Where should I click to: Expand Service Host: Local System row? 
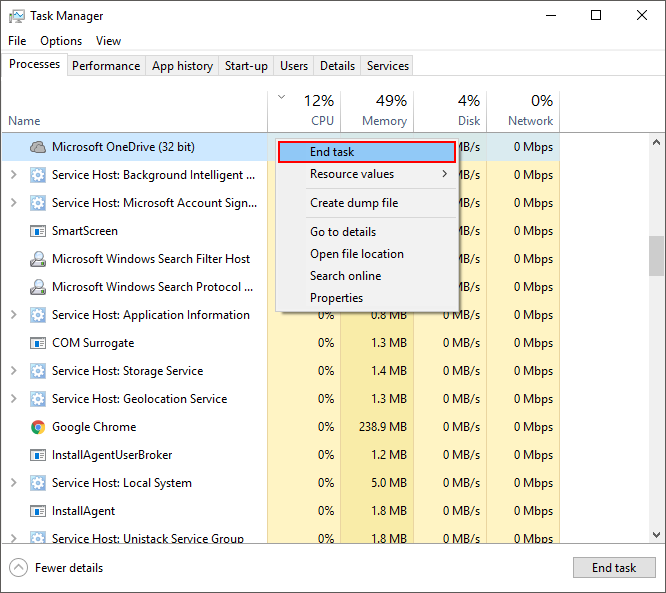[14, 483]
